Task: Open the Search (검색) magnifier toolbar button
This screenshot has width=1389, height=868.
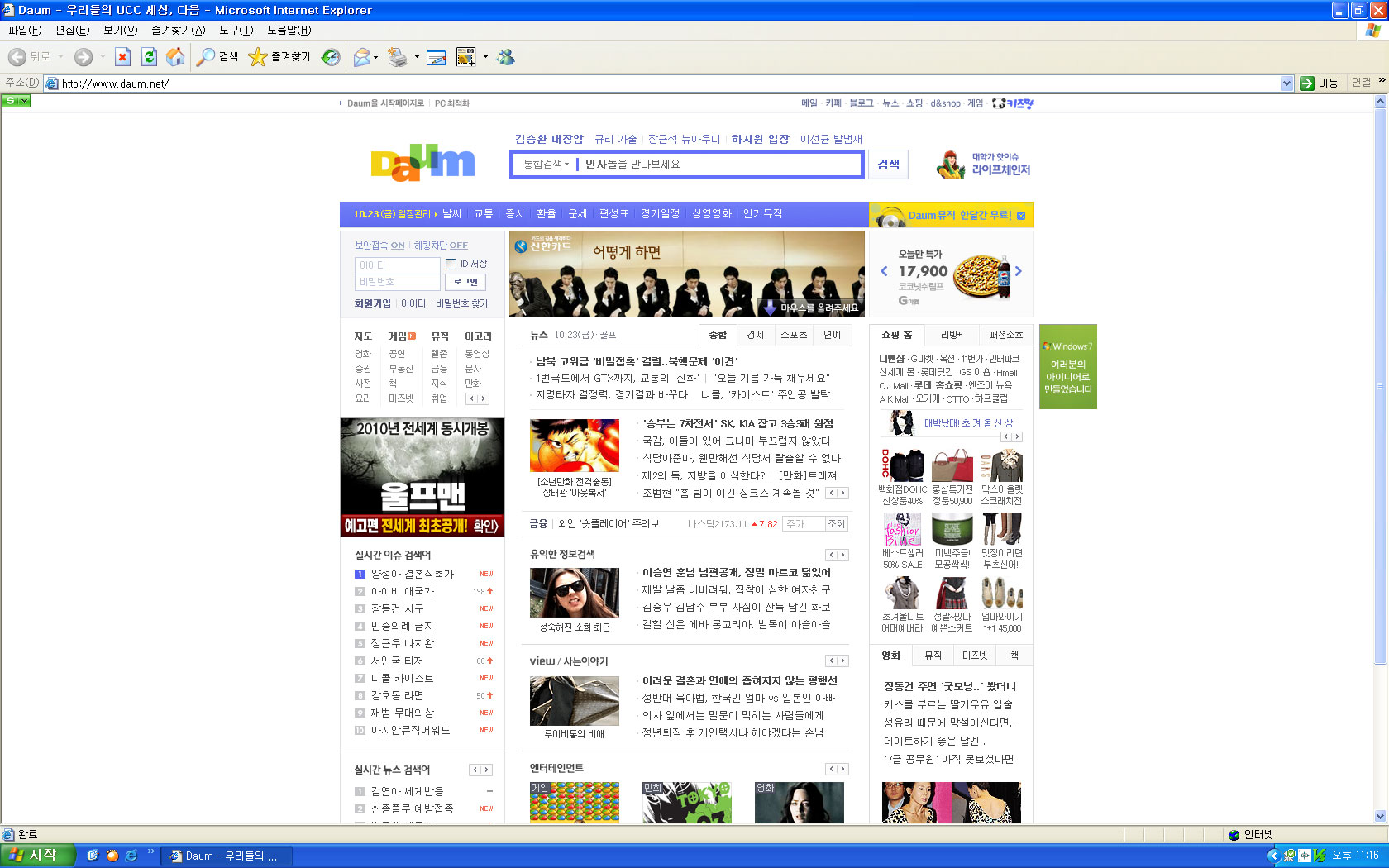Action: click(217, 57)
